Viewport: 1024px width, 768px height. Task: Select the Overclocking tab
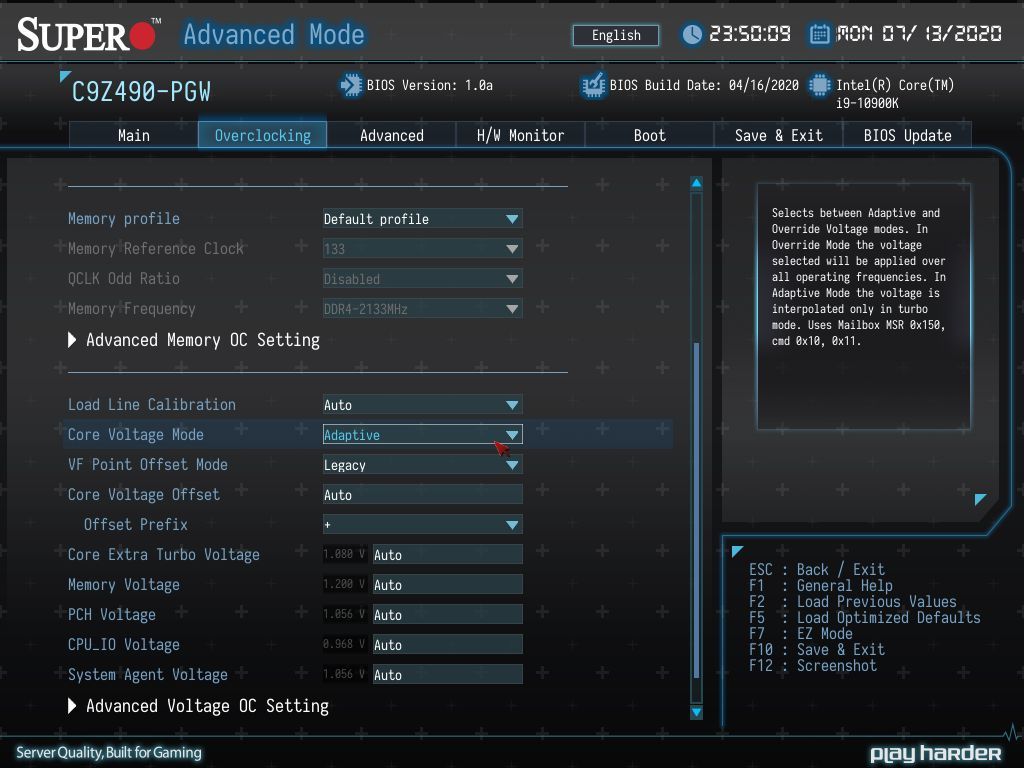[x=263, y=135]
